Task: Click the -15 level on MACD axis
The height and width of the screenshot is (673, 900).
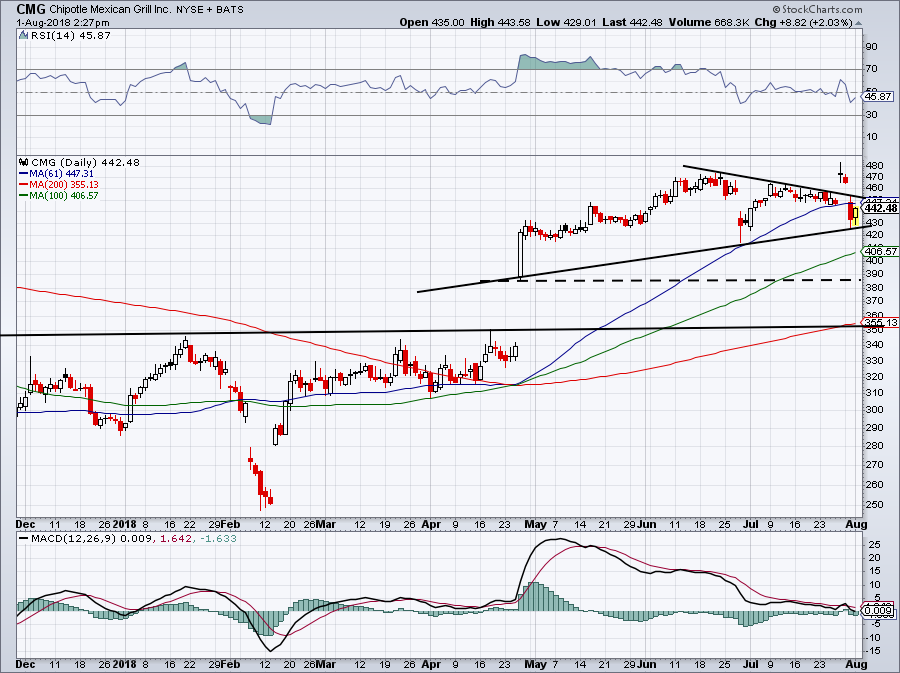Action: [873, 651]
